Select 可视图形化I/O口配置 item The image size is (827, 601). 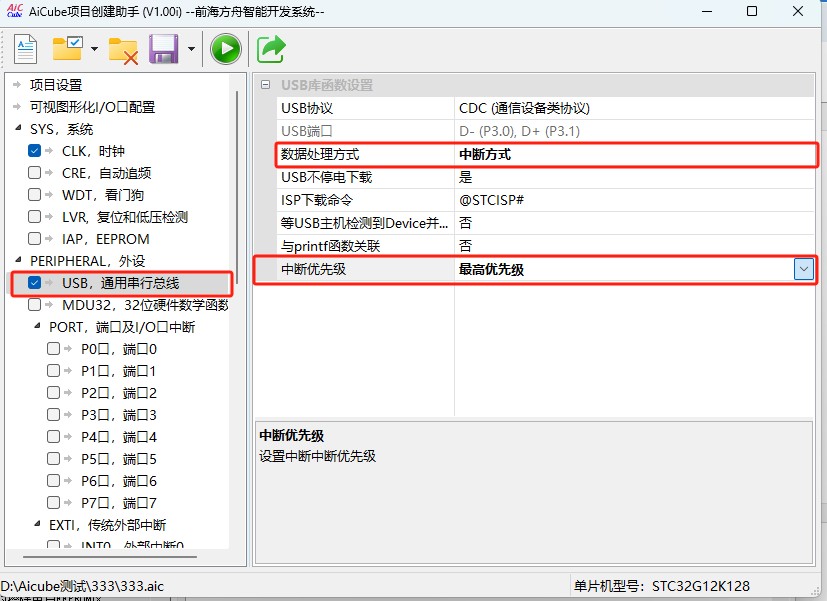pyautogui.click(x=92, y=107)
